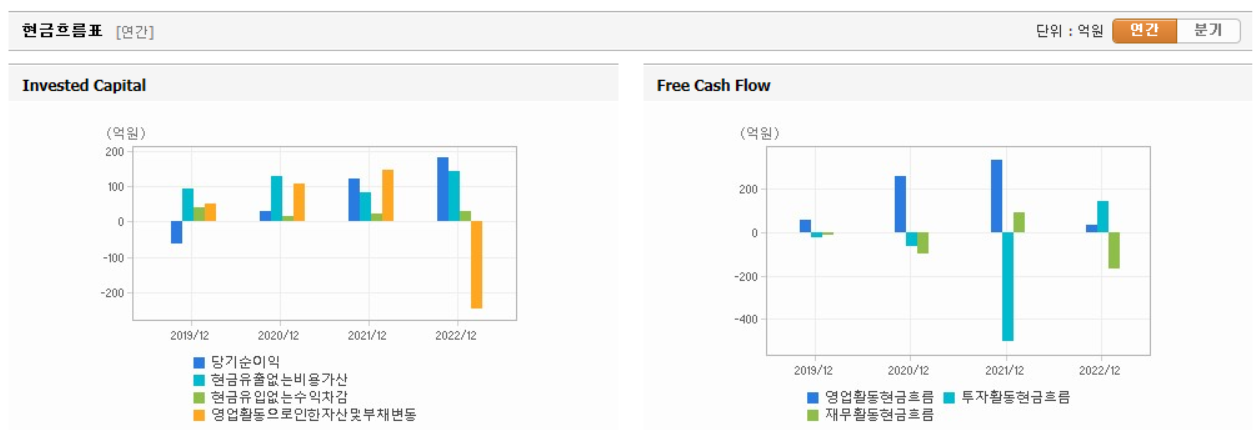This screenshot has width=1258, height=430.
Task: Click the 2021/12 axis label in Invested Capital
Action: click(x=367, y=335)
